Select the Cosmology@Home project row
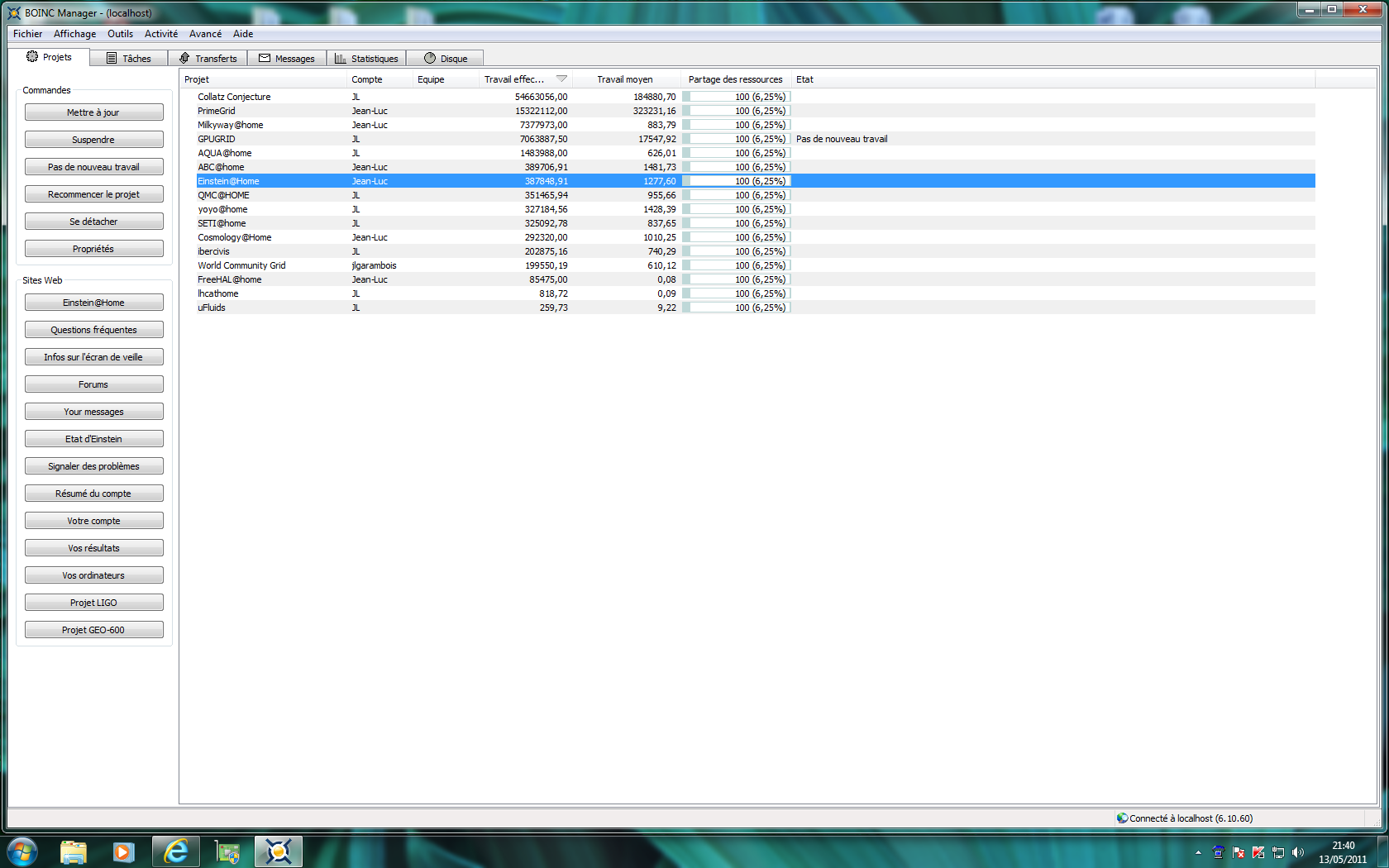The width and height of the screenshot is (1389, 868). (756, 237)
